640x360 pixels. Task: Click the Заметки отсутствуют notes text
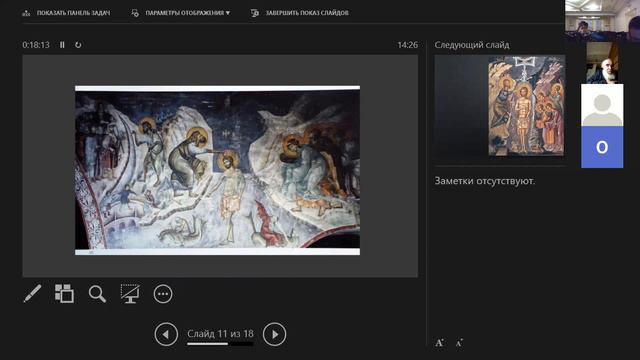point(484,181)
